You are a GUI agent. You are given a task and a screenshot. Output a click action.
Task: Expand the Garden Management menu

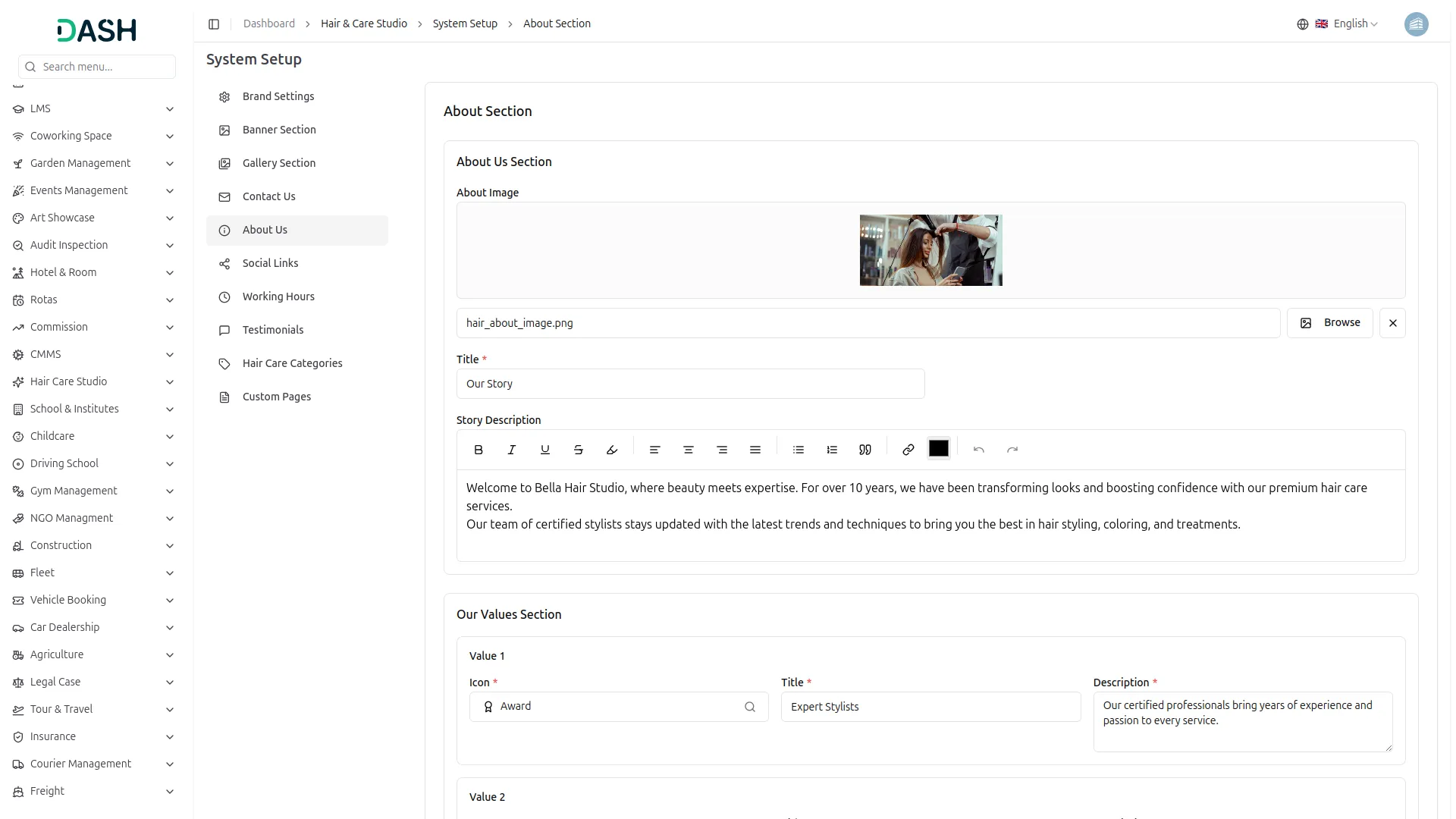(x=95, y=164)
